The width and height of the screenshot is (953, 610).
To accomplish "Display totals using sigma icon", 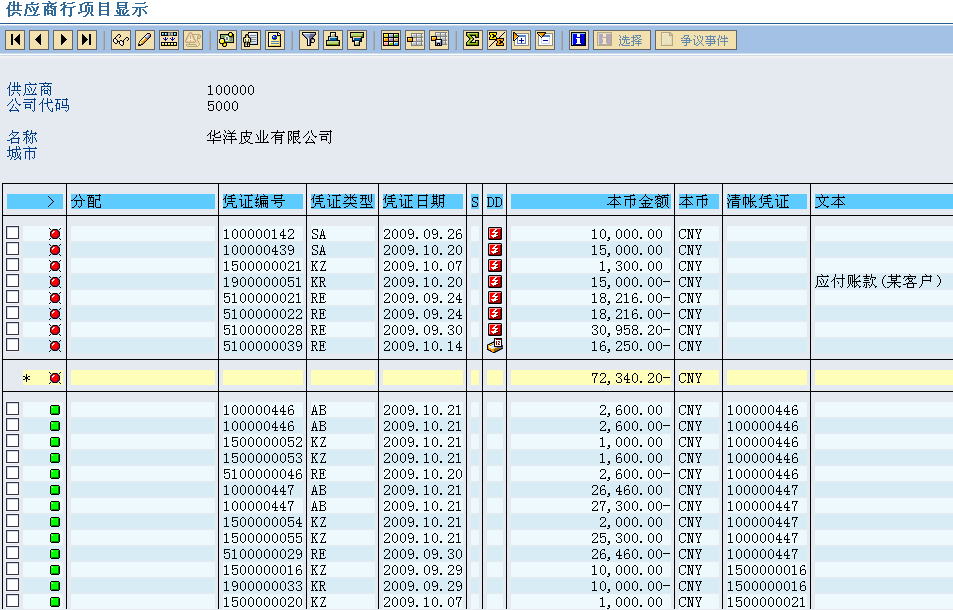I will (x=471, y=40).
